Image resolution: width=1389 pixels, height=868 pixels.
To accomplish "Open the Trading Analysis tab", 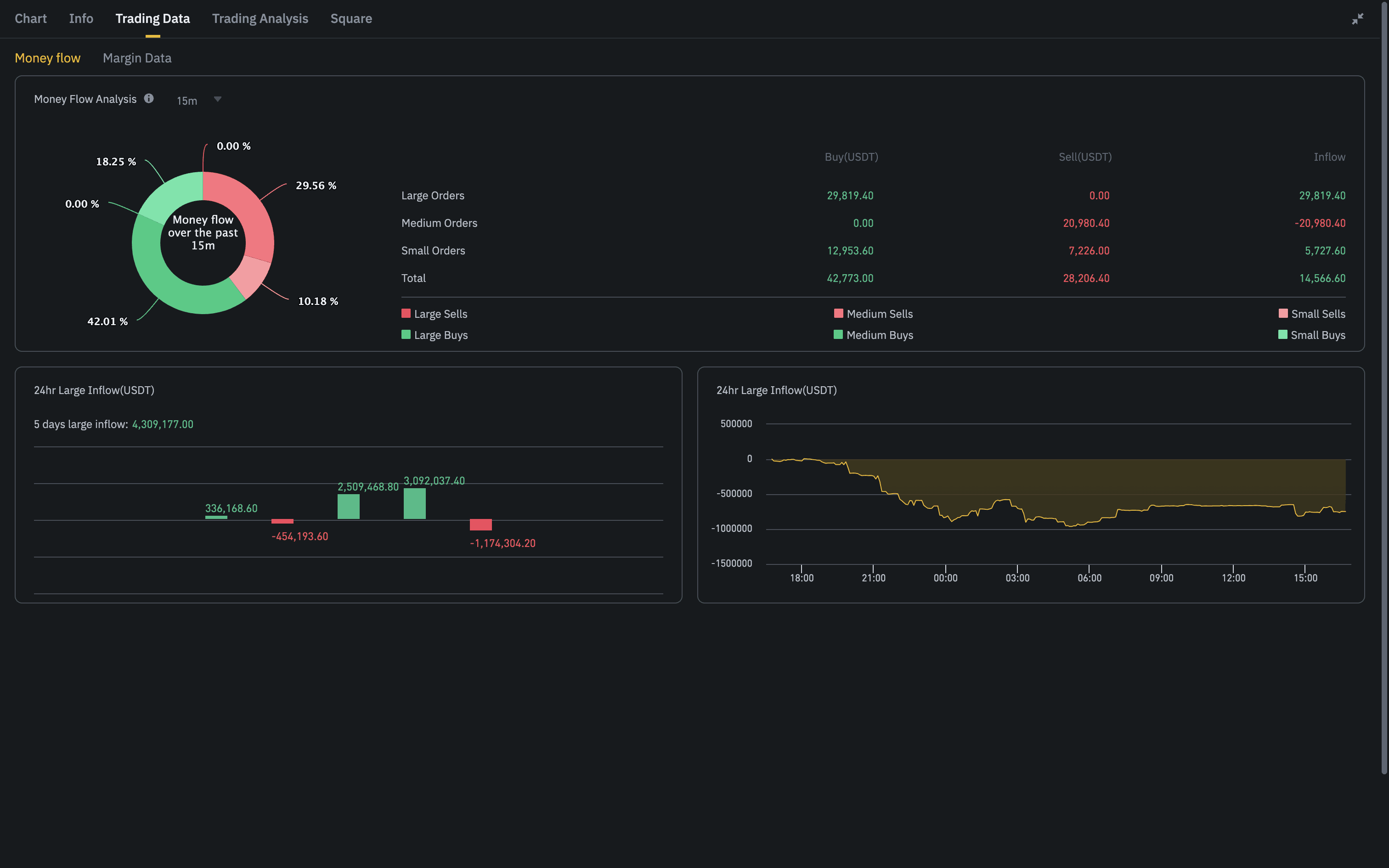I will (260, 18).
